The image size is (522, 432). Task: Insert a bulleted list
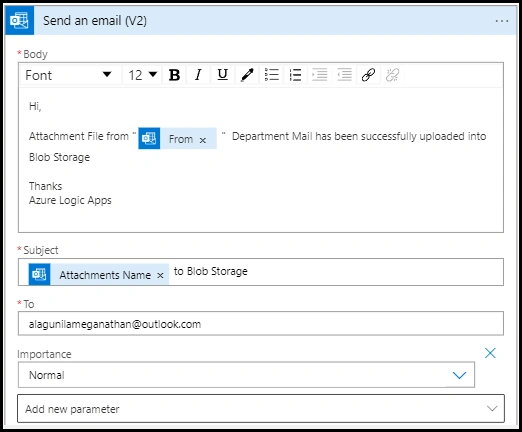coord(271,75)
